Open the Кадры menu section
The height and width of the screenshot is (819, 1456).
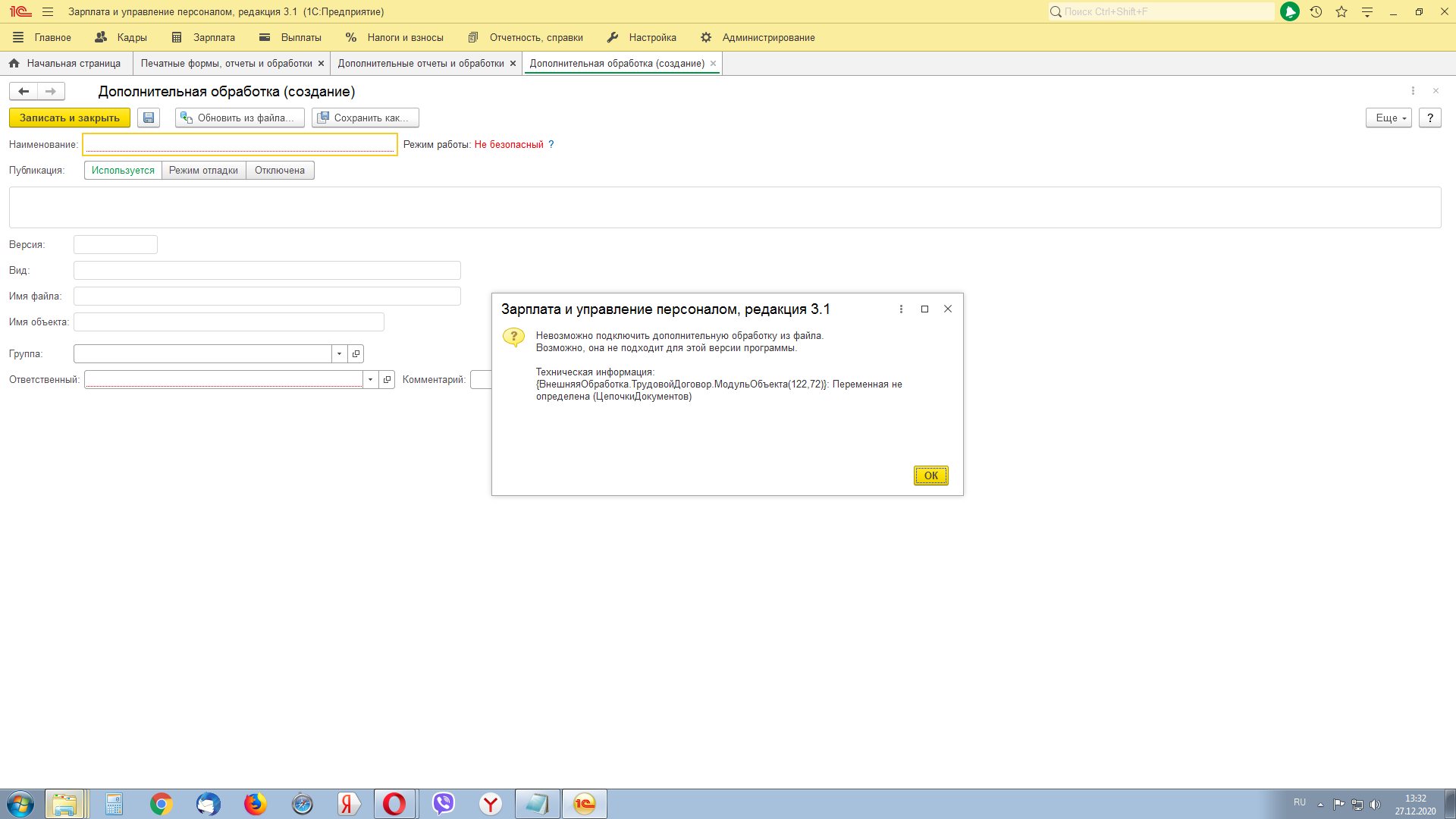121,37
